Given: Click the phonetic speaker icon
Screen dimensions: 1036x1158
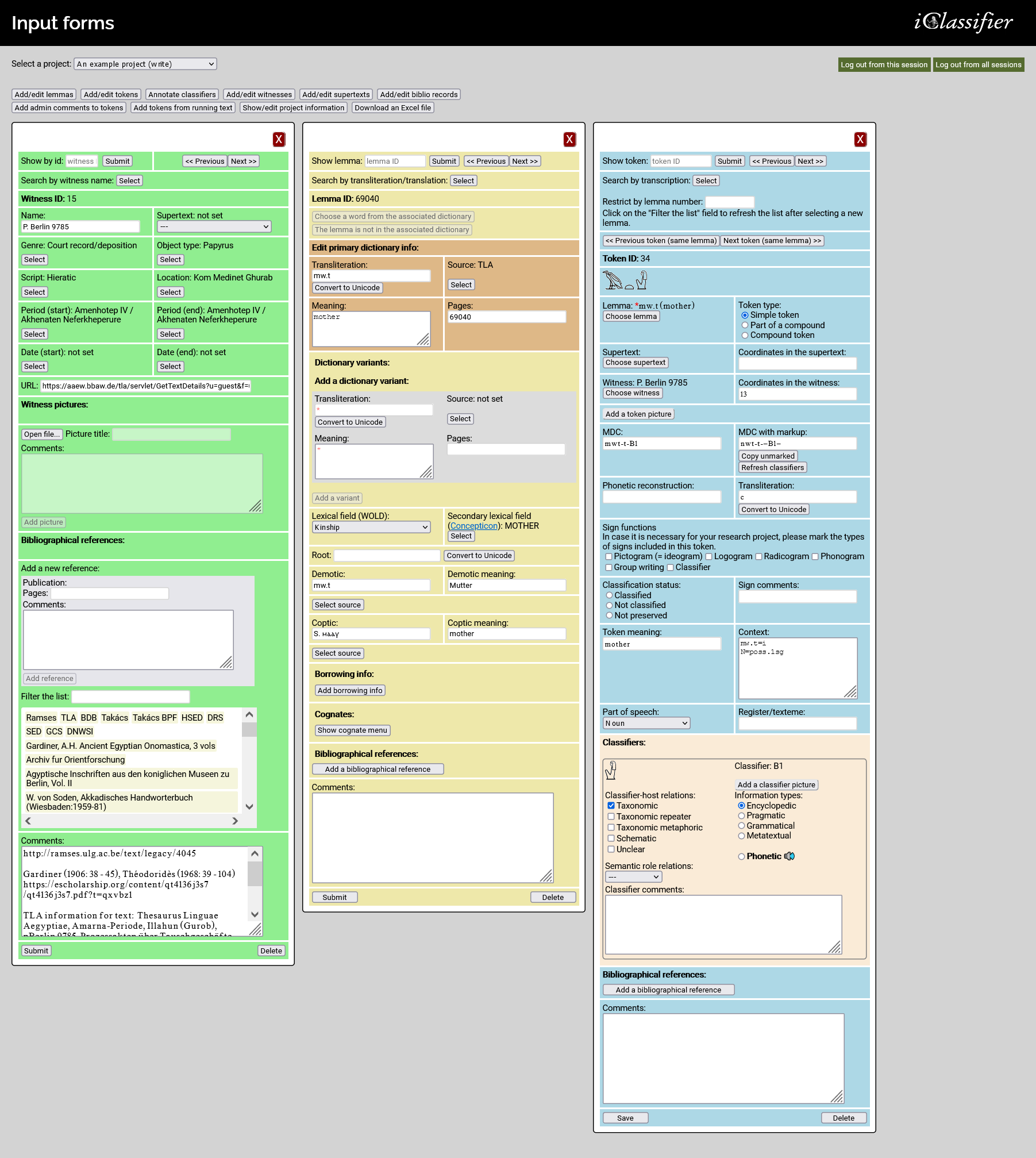Looking at the screenshot, I should pyautogui.click(x=789, y=856).
